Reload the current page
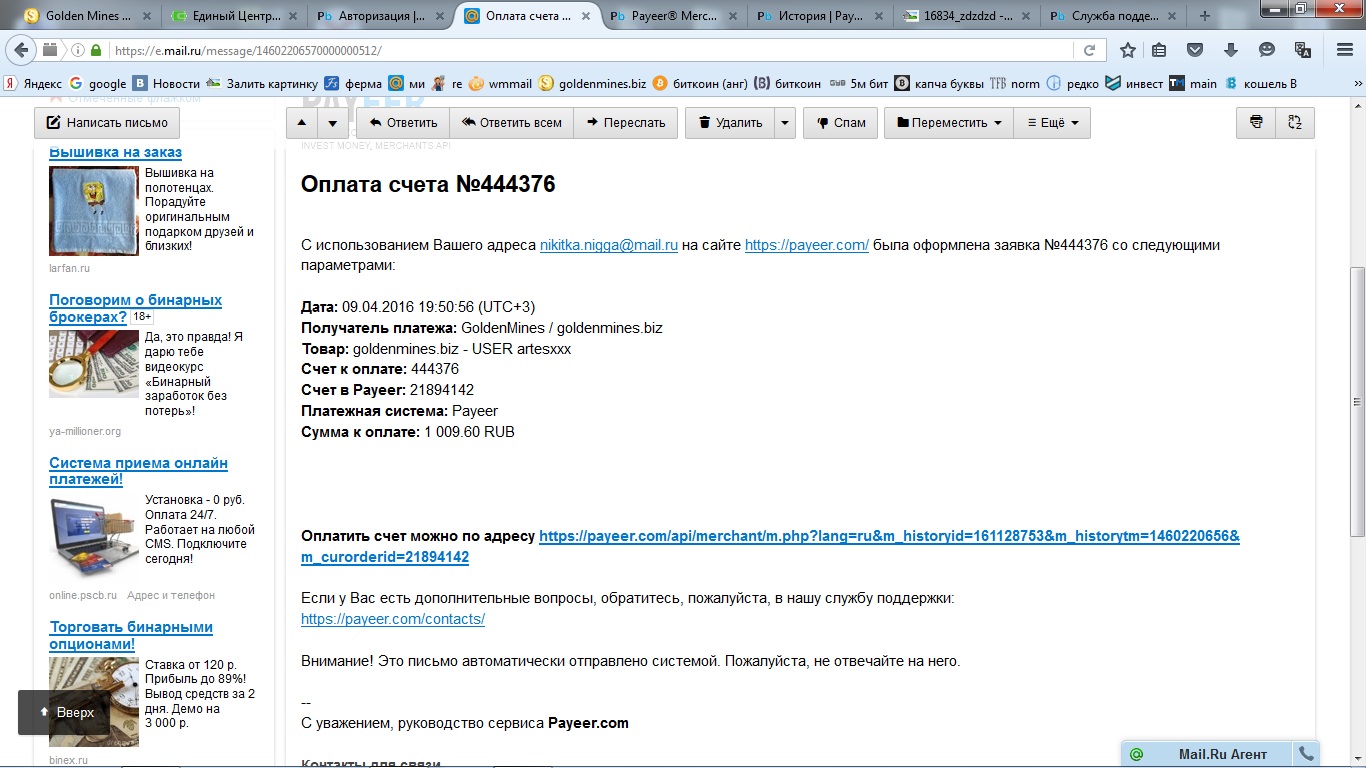The image size is (1366, 768). click(1089, 50)
